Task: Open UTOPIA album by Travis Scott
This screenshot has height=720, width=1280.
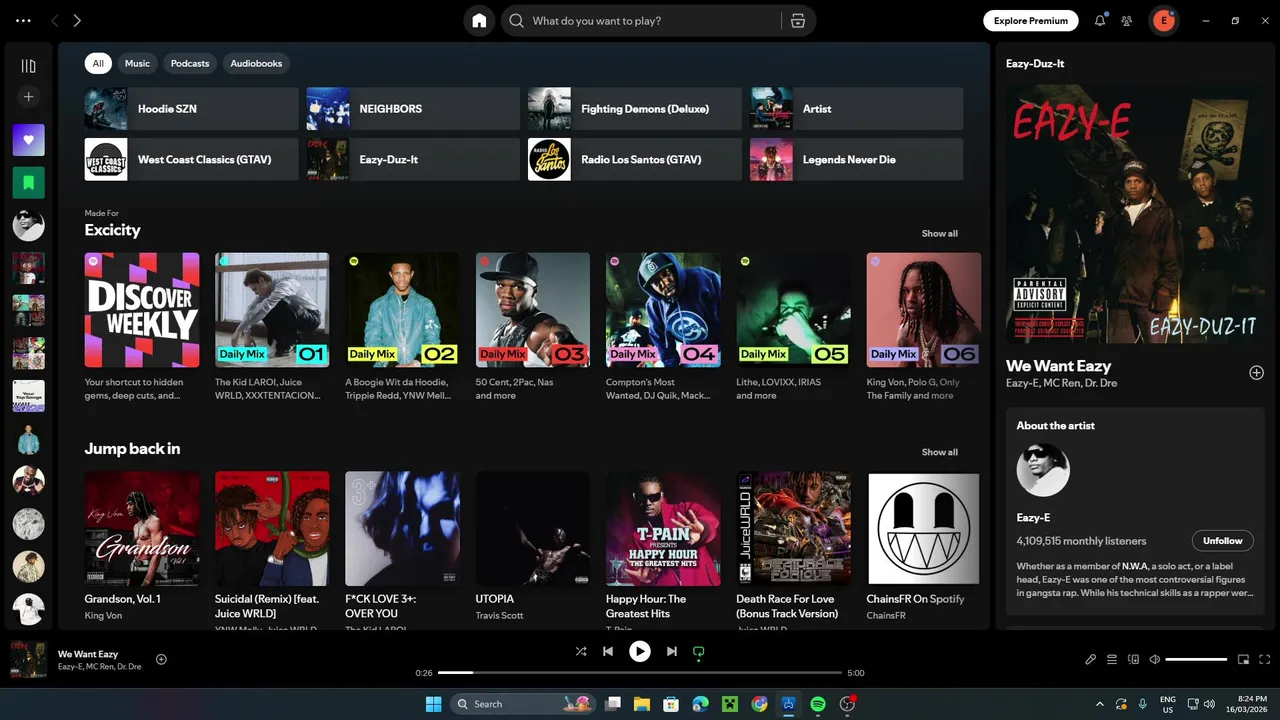Action: pyautogui.click(x=533, y=528)
